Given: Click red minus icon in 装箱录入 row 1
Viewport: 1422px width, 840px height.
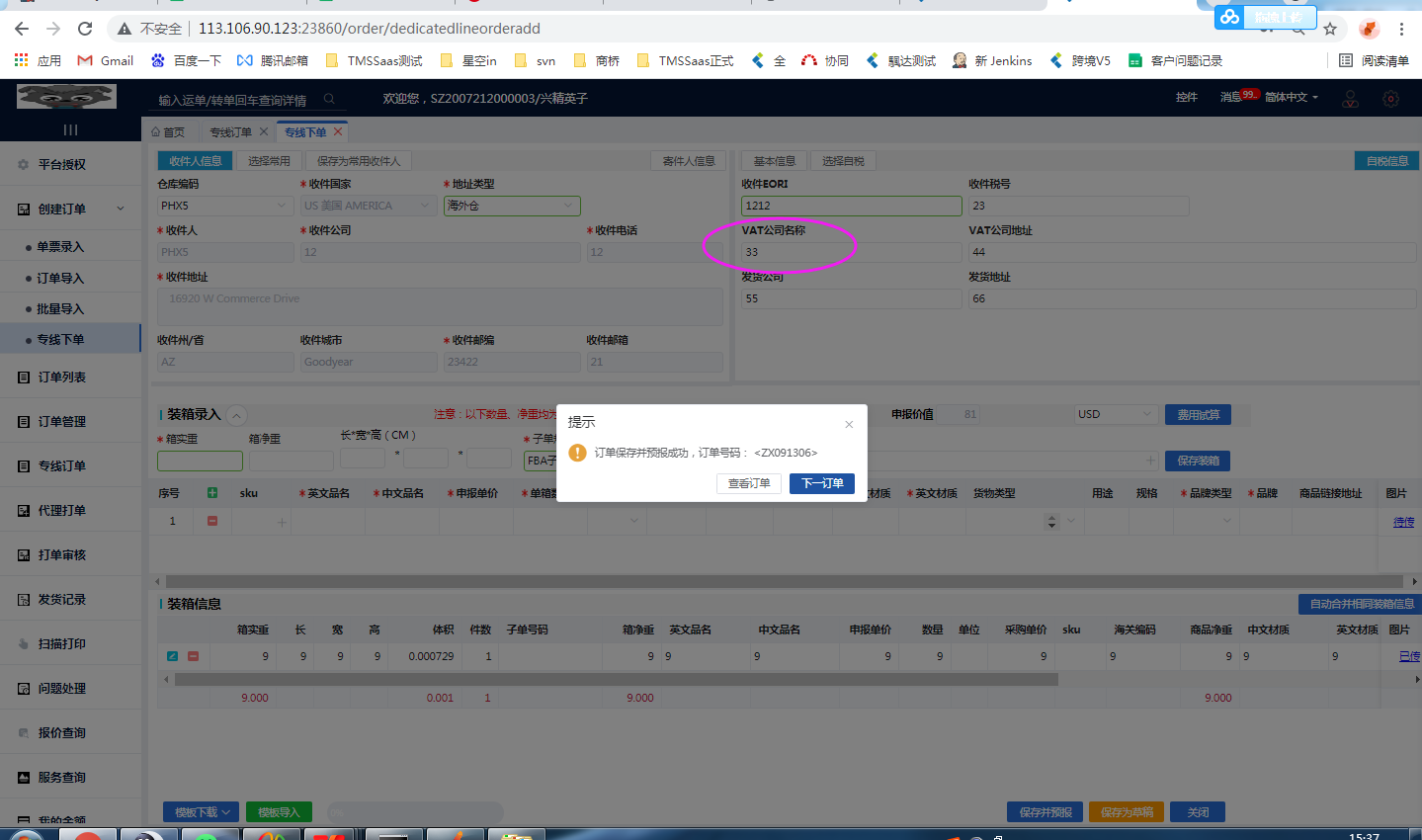Looking at the screenshot, I should coord(212,521).
